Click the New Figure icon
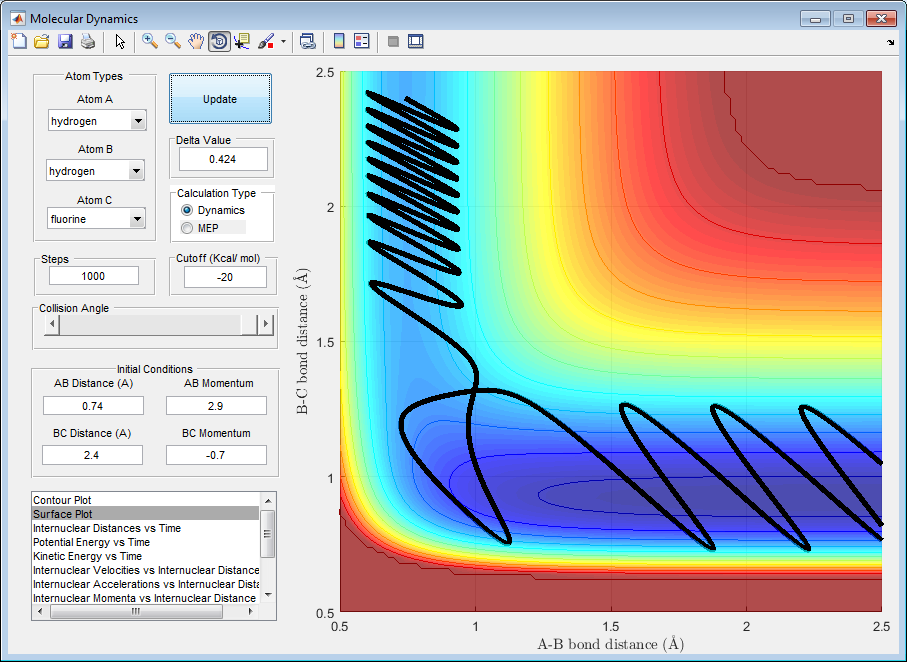The width and height of the screenshot is (907, 662). pyautogui.click(x=19, y=41)
